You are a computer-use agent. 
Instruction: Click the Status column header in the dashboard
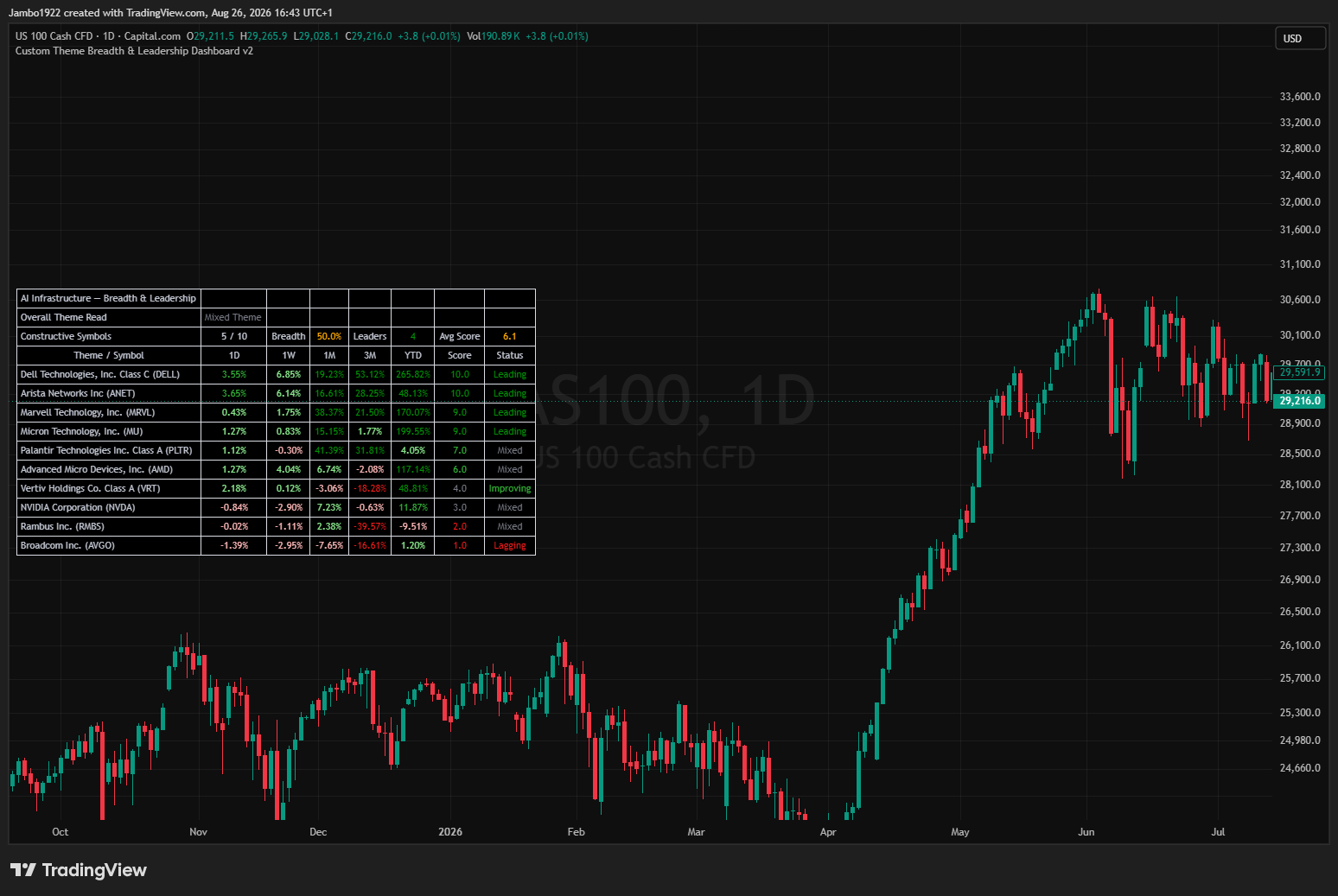pyautogui.click(x=510, y=355)
